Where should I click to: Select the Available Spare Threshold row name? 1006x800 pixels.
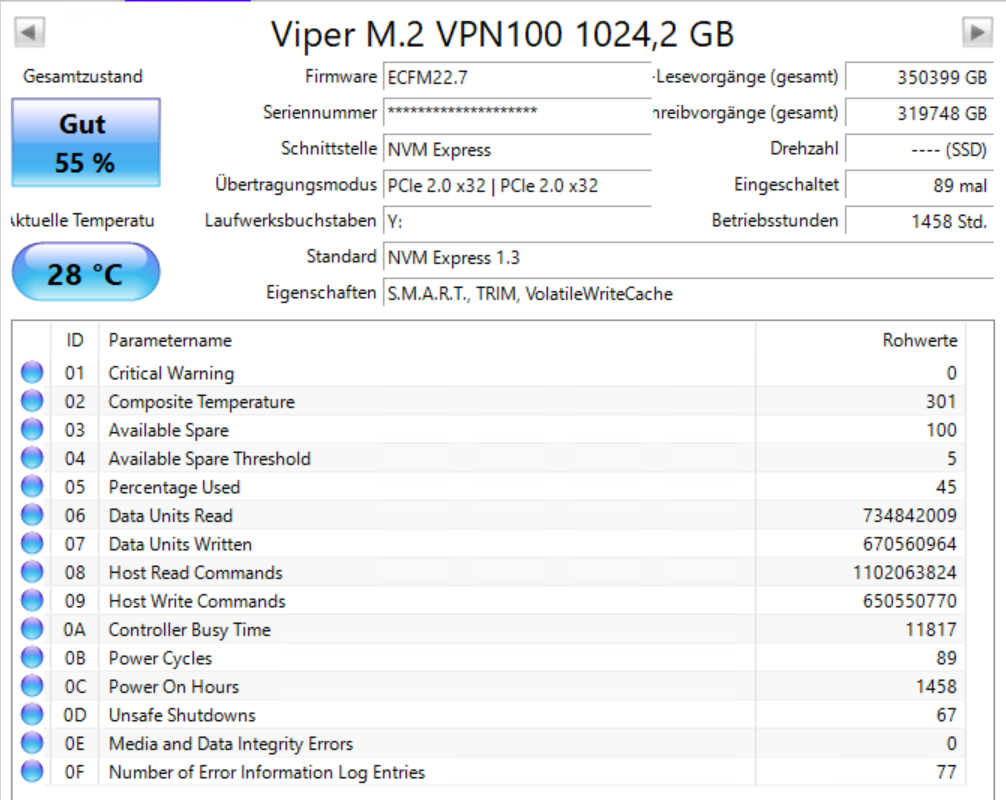click(x=210, y=459)
